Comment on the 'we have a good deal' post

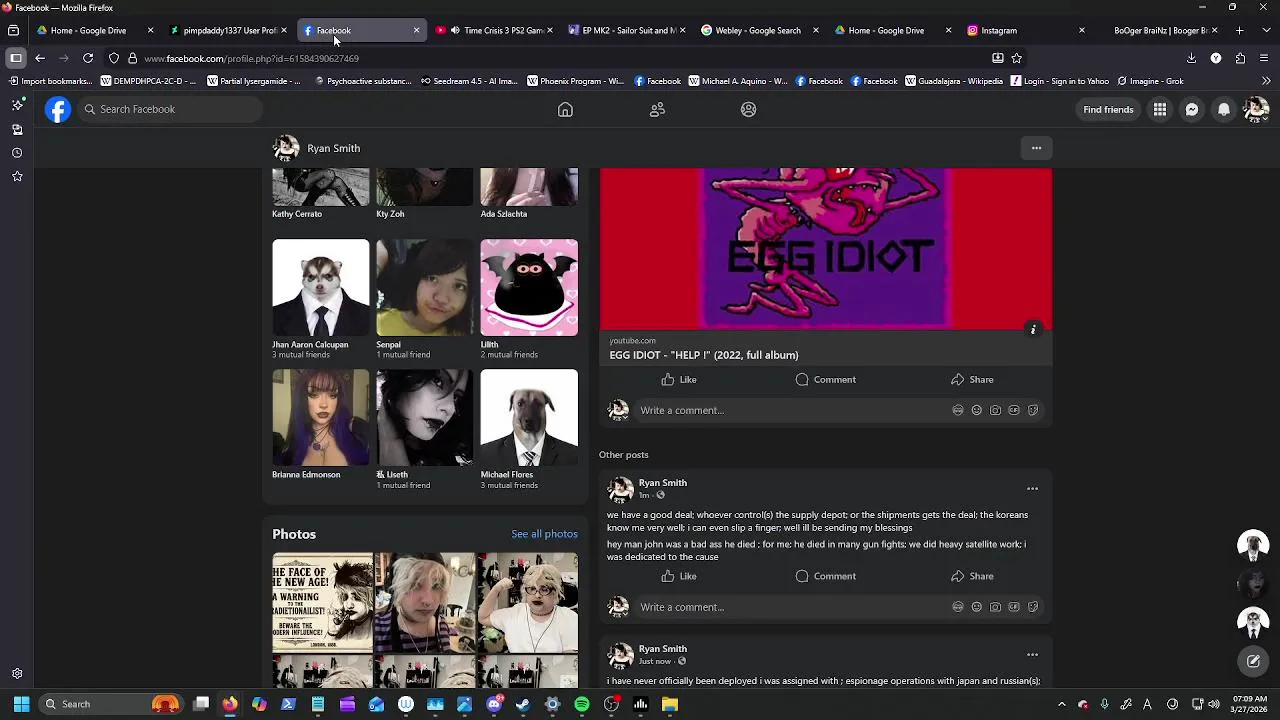(826, 576)
